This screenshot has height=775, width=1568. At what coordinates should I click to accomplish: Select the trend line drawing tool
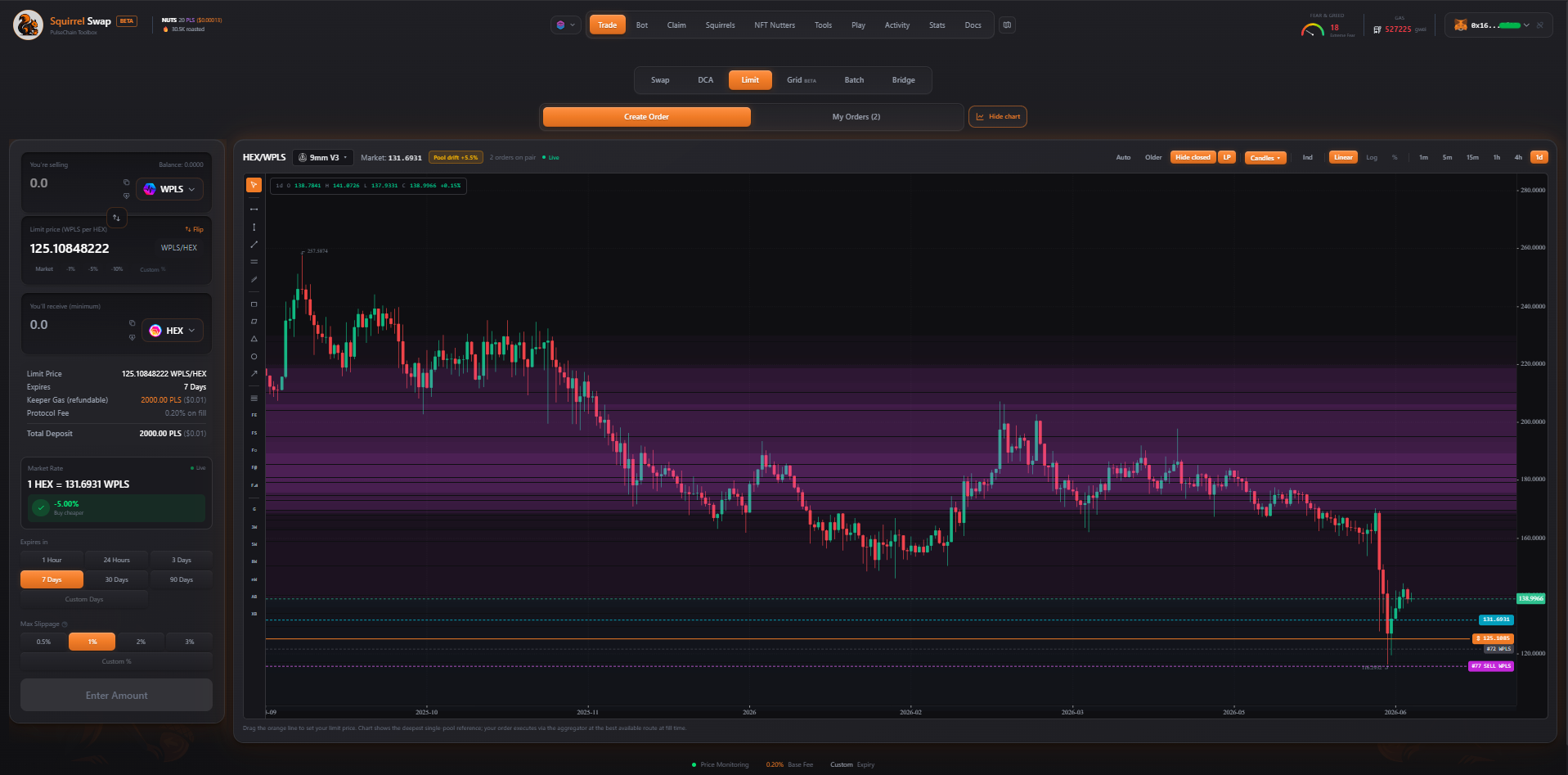254,245
